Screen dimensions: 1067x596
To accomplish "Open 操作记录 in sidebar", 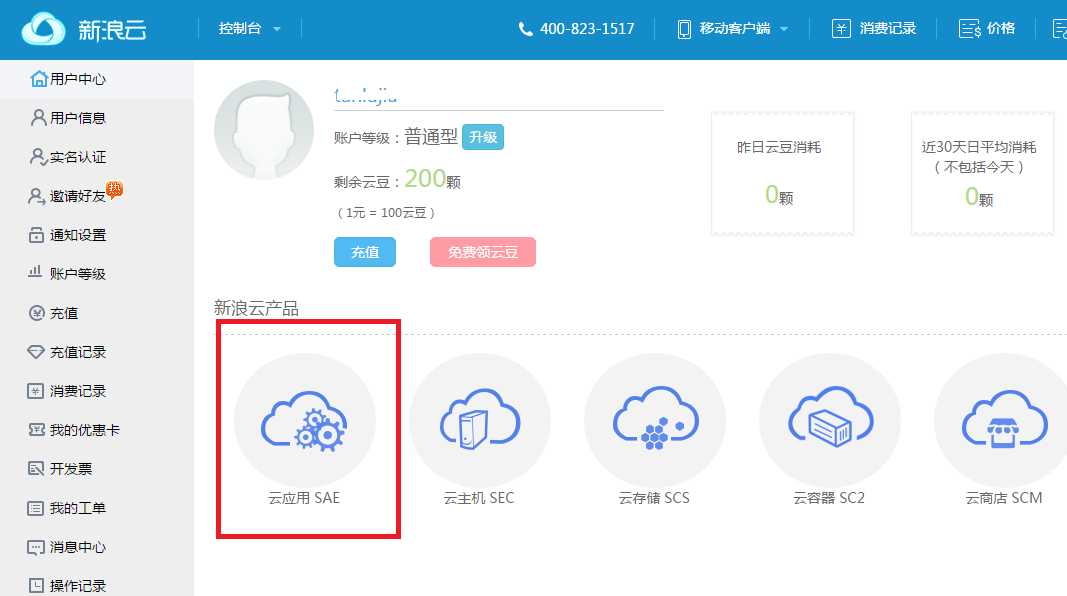I will 78,586.
